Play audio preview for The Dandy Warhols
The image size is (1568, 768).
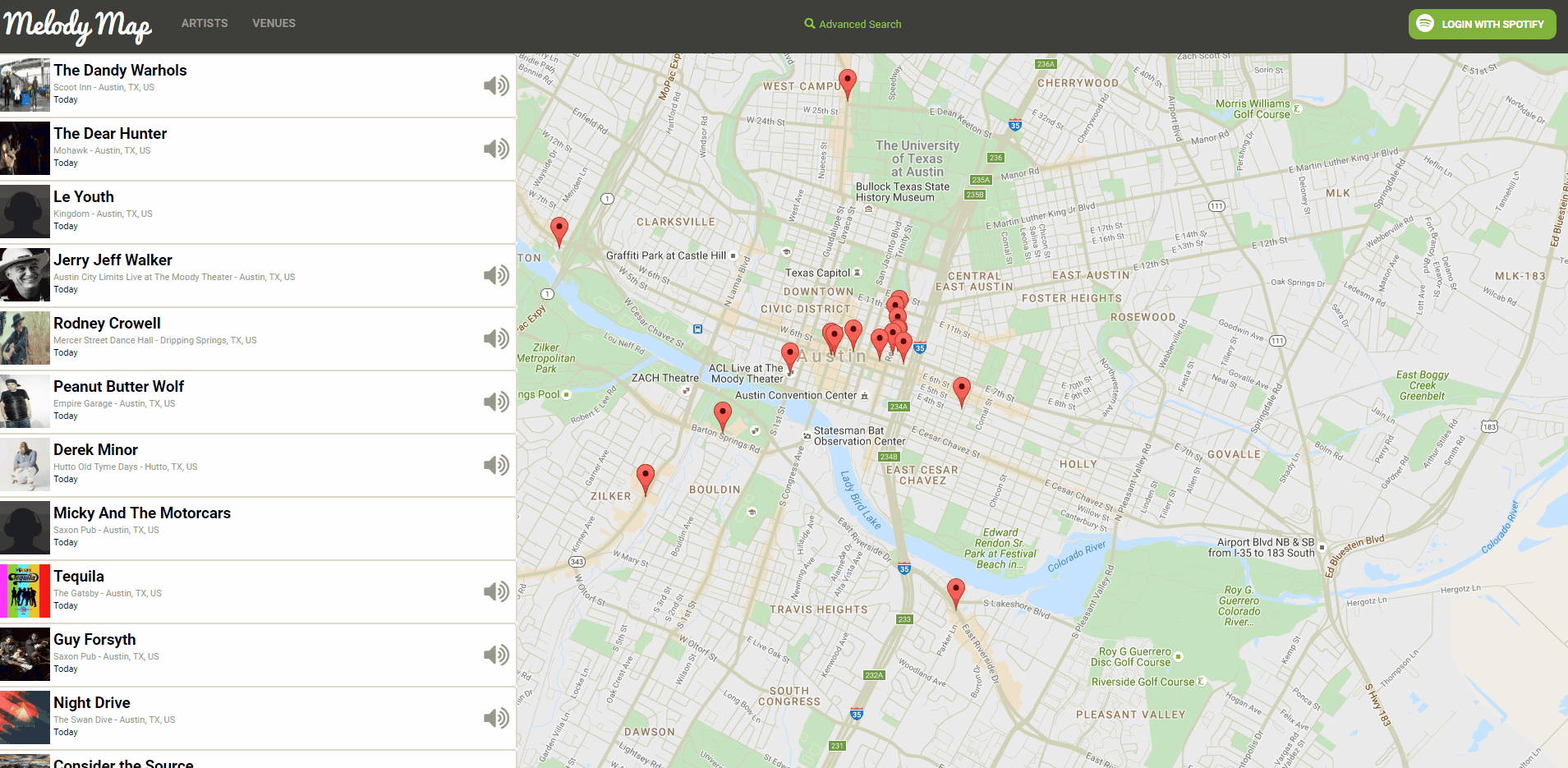496,85
